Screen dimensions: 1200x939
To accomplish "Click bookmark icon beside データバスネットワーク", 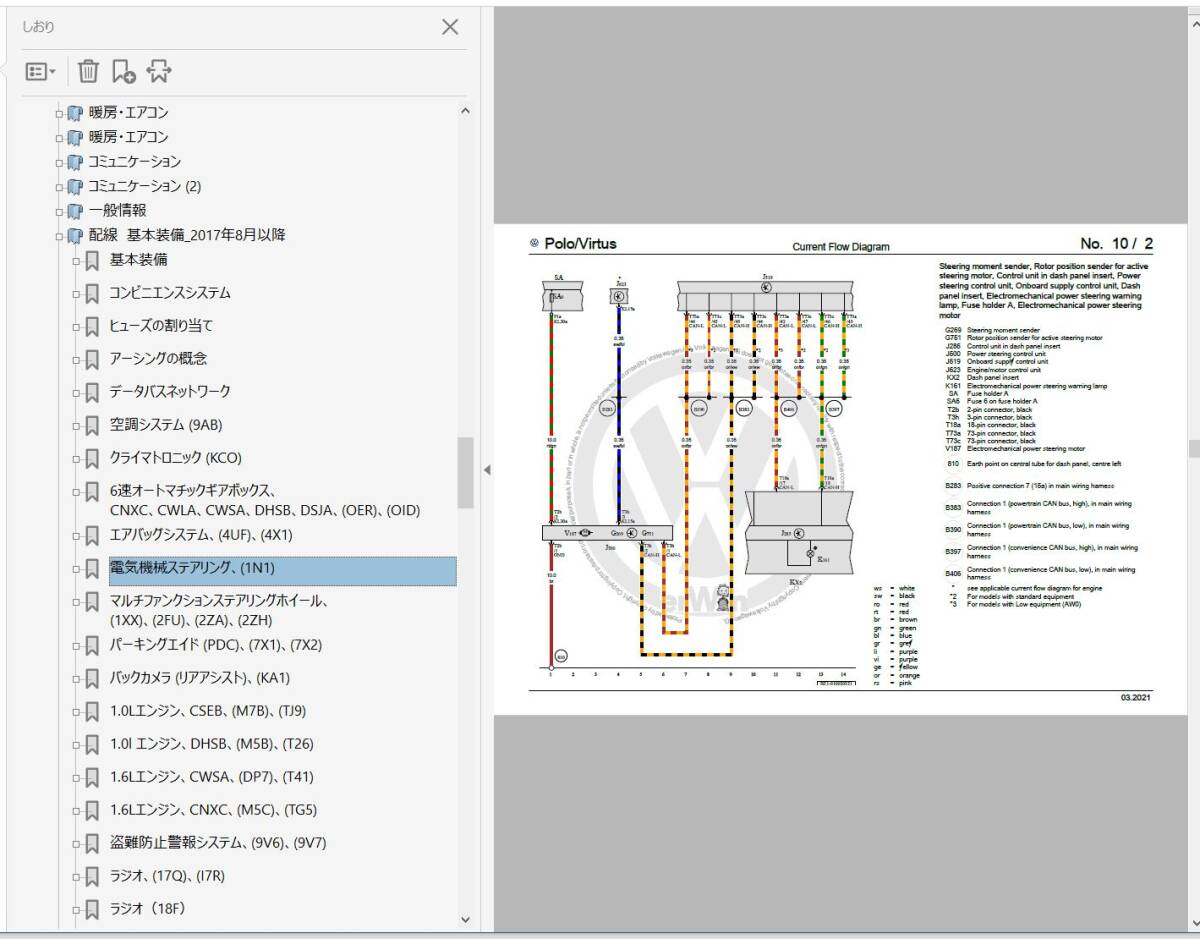I will point(92,392).
